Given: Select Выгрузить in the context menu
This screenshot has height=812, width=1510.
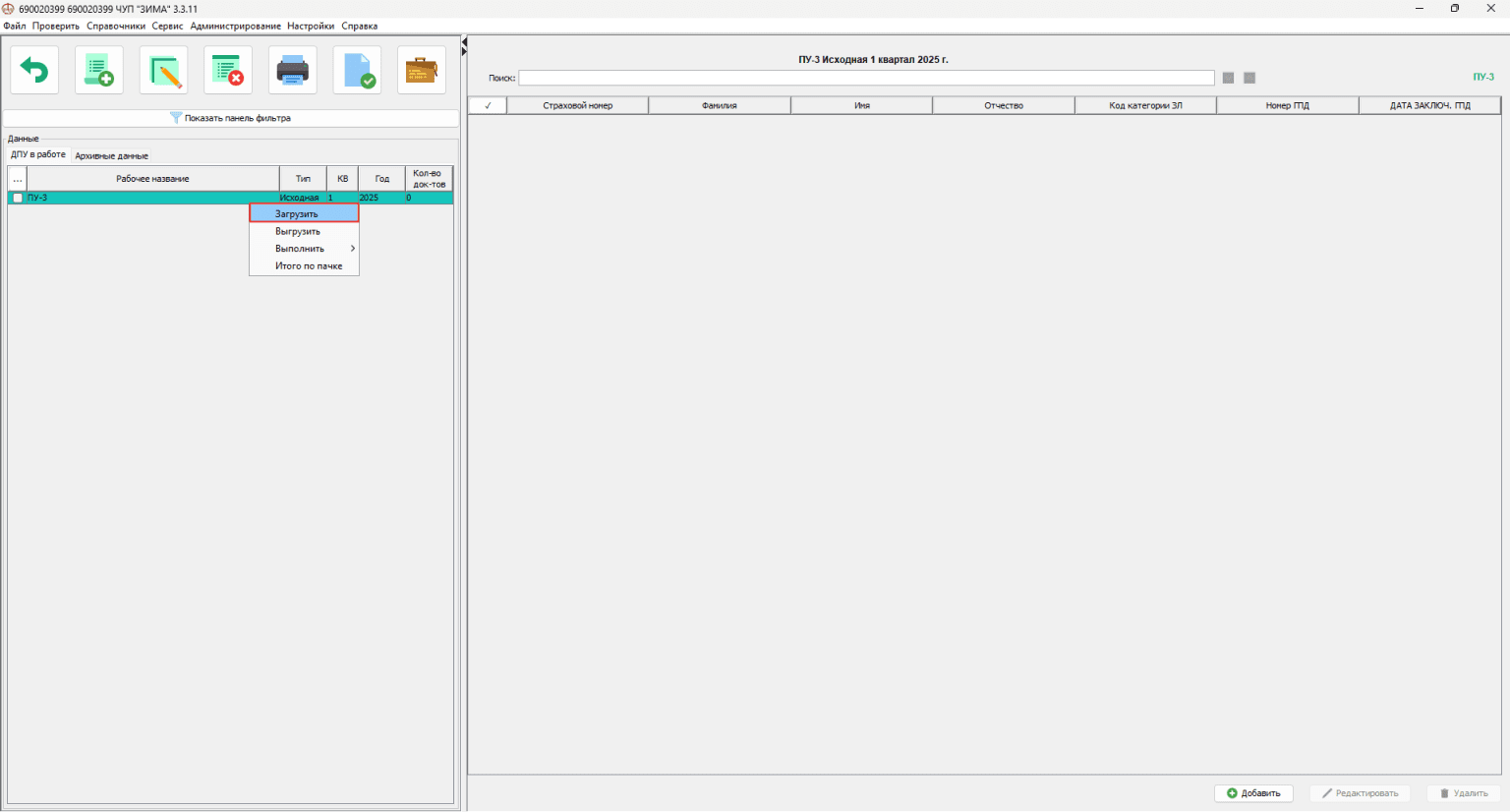Looking at the screenshot, I should pos(298,231).
